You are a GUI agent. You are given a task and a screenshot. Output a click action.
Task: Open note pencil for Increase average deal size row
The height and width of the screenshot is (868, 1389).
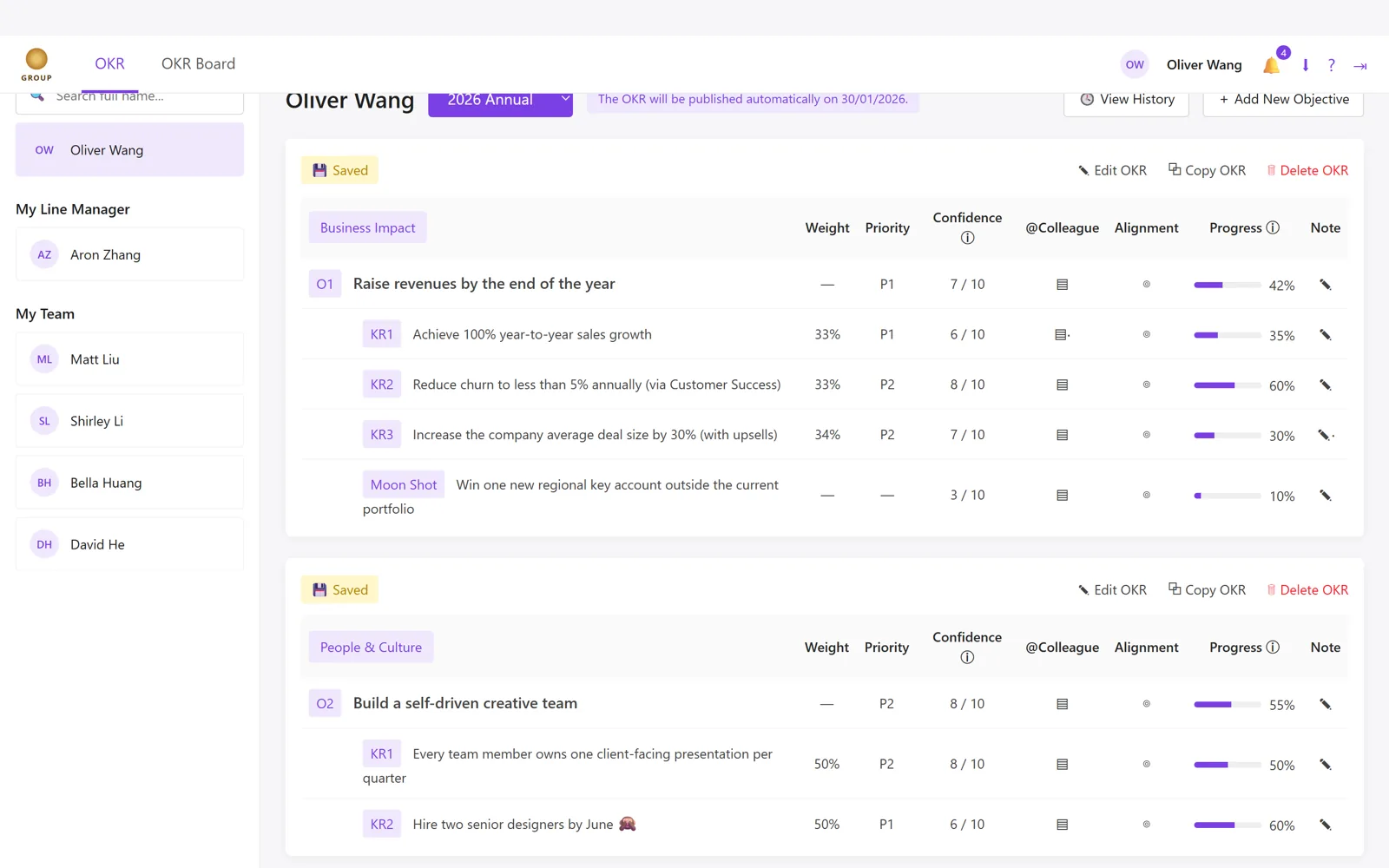1326,435
